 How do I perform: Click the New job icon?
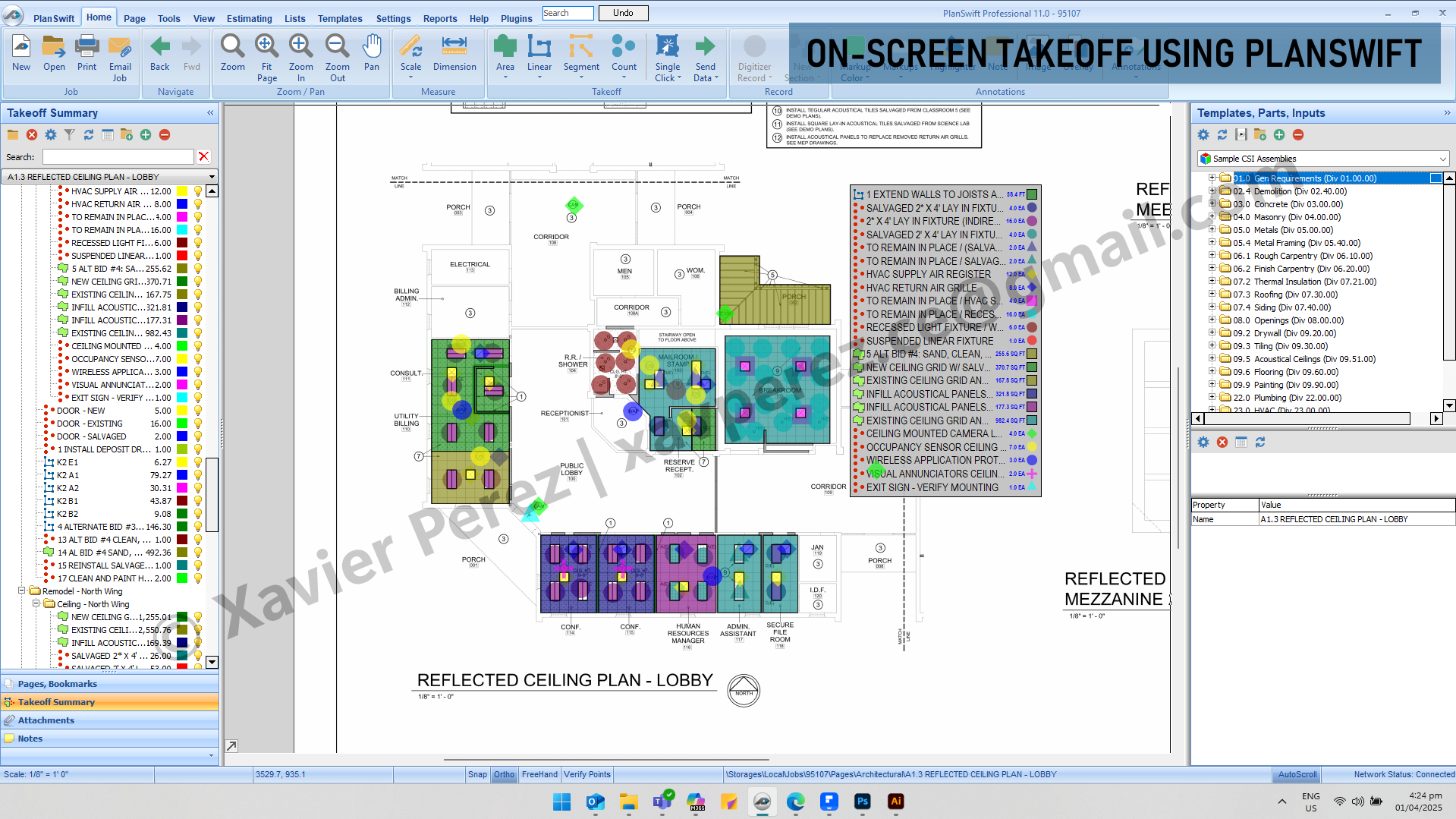(21, 53)
